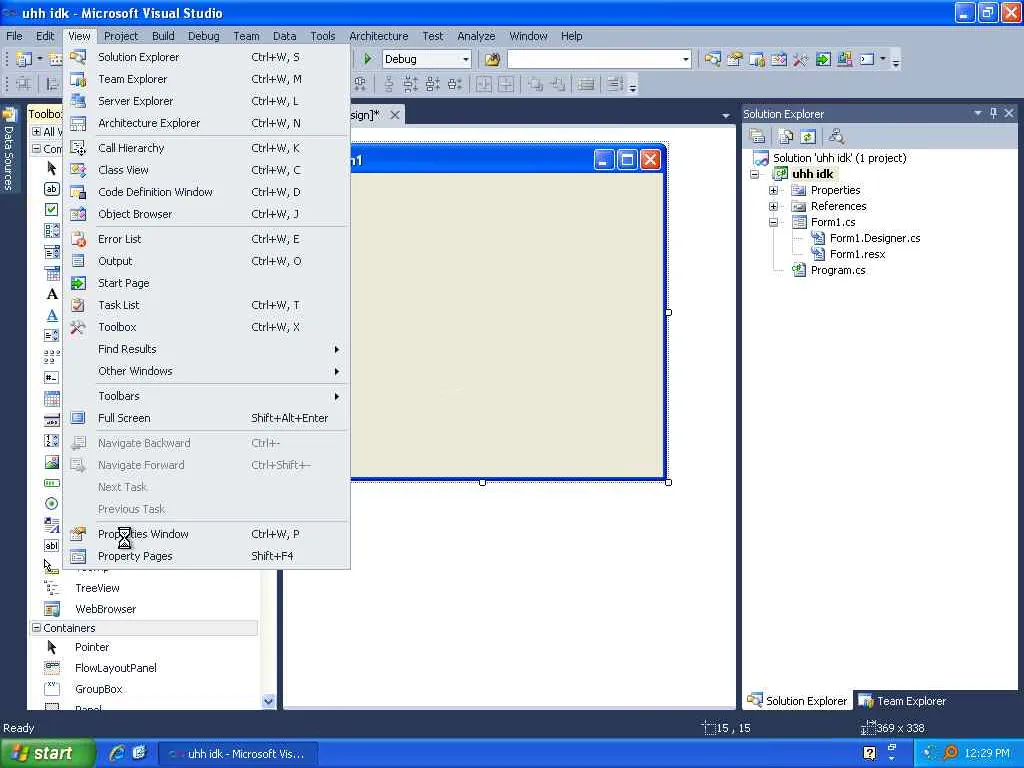Collapse Containers toolbox group
Viewport: 1024px width, 768px height.
pyautogui.click(x=37, y=628)
